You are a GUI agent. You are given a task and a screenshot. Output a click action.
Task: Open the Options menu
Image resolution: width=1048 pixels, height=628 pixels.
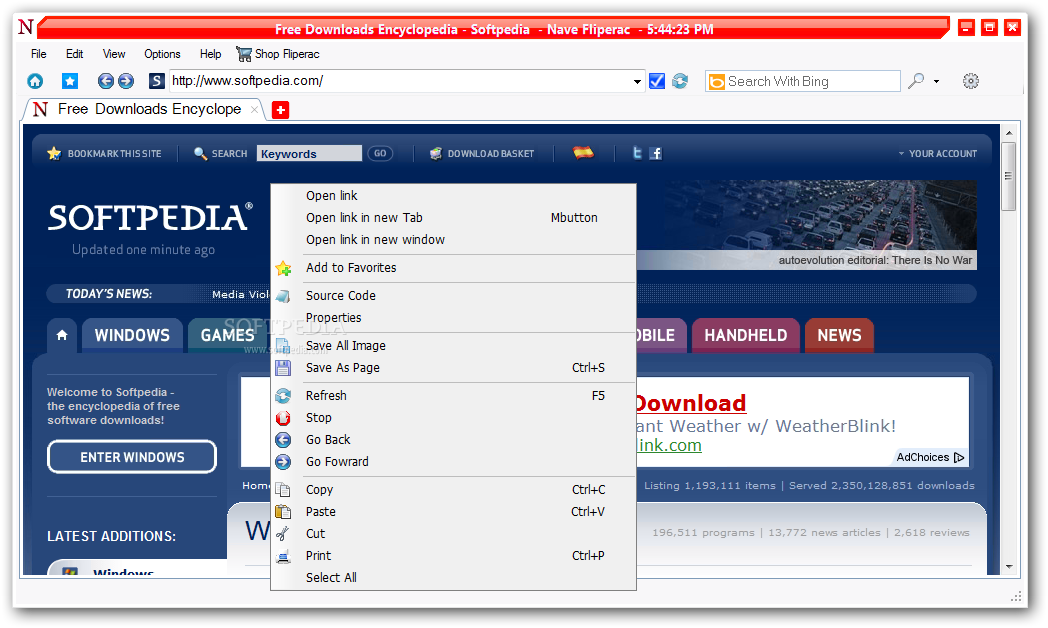coord(162,54)
